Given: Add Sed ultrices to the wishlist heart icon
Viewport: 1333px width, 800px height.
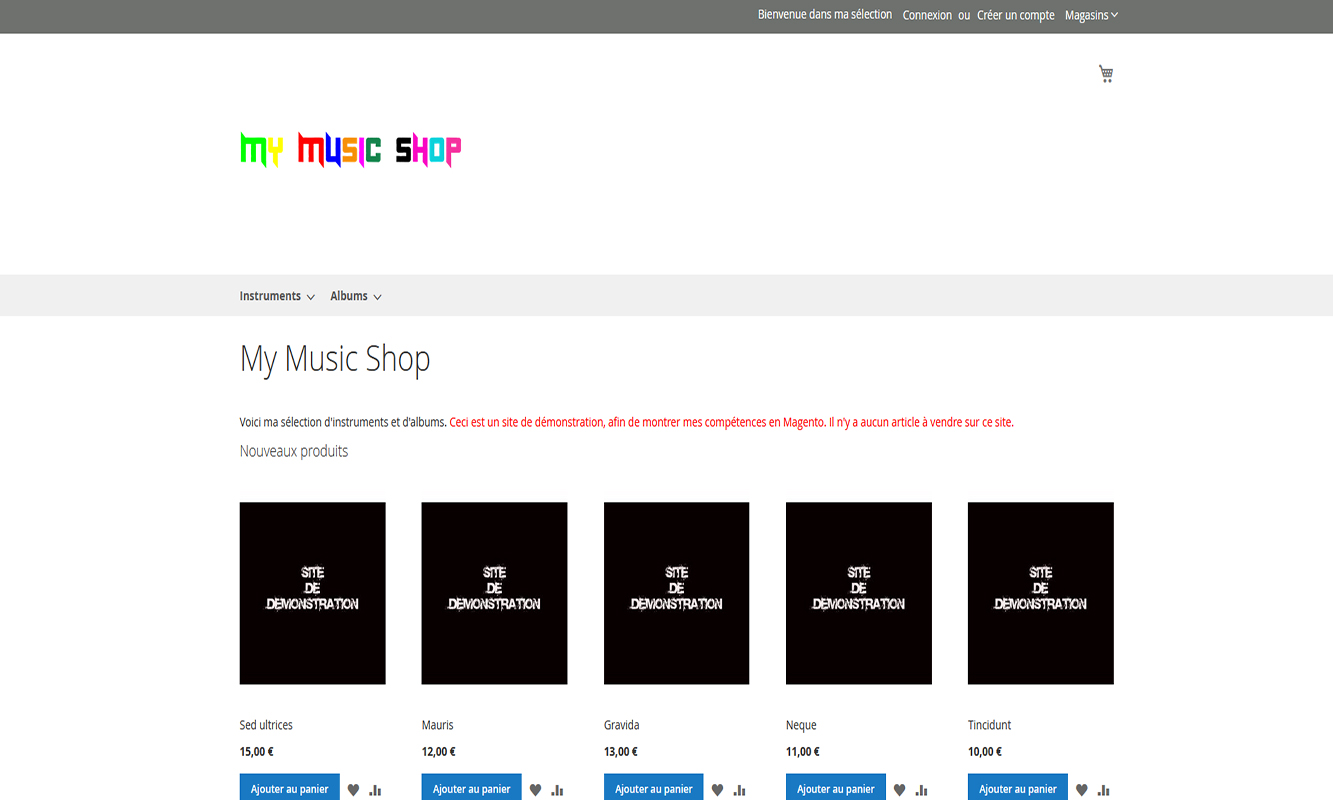Looking at the screenshot, I should 353,789.
